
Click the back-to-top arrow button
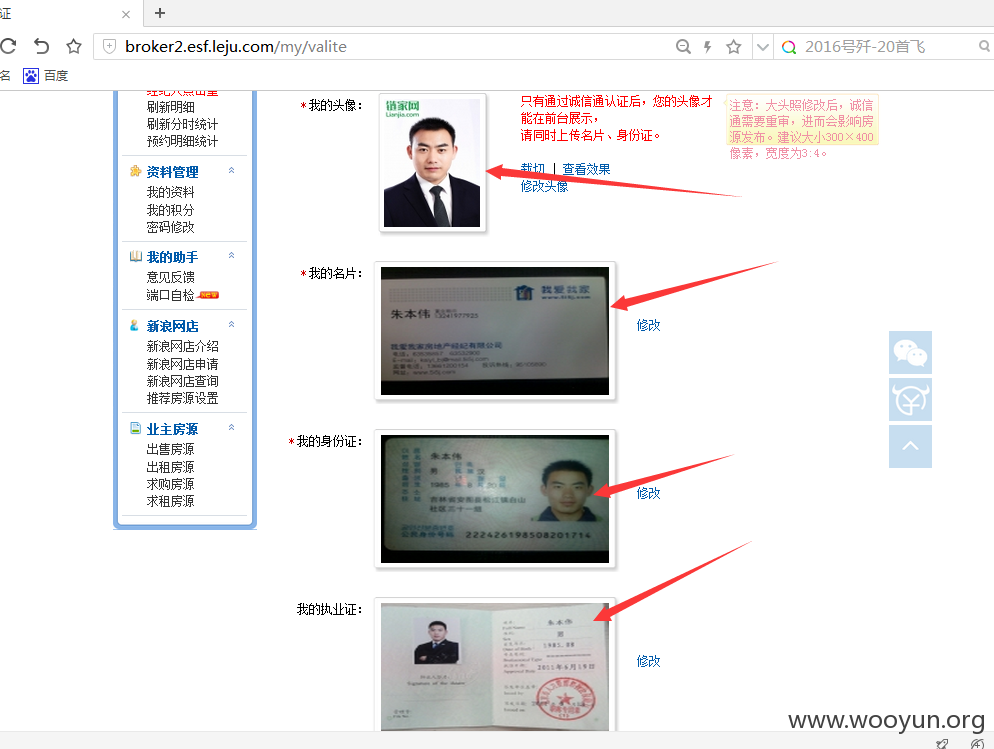[910, 446]
